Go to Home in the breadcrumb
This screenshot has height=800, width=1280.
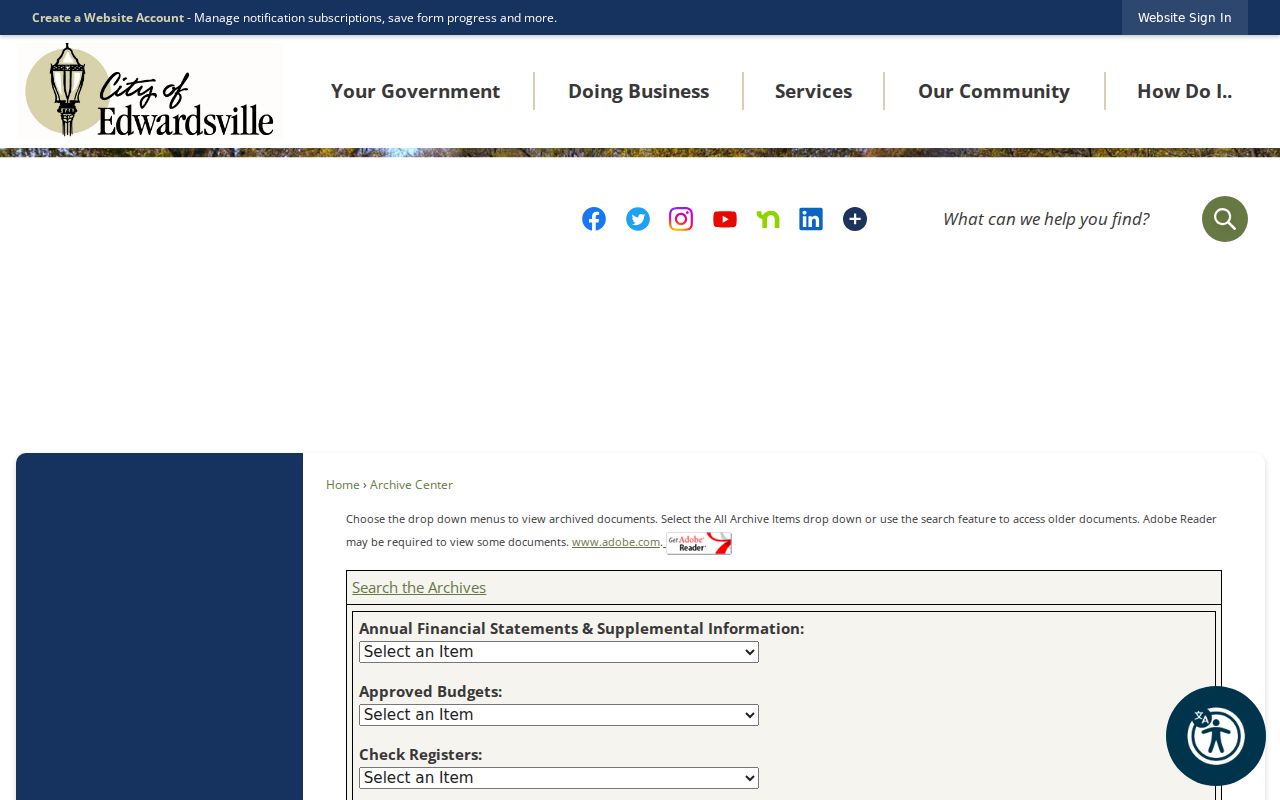(343, 485)
